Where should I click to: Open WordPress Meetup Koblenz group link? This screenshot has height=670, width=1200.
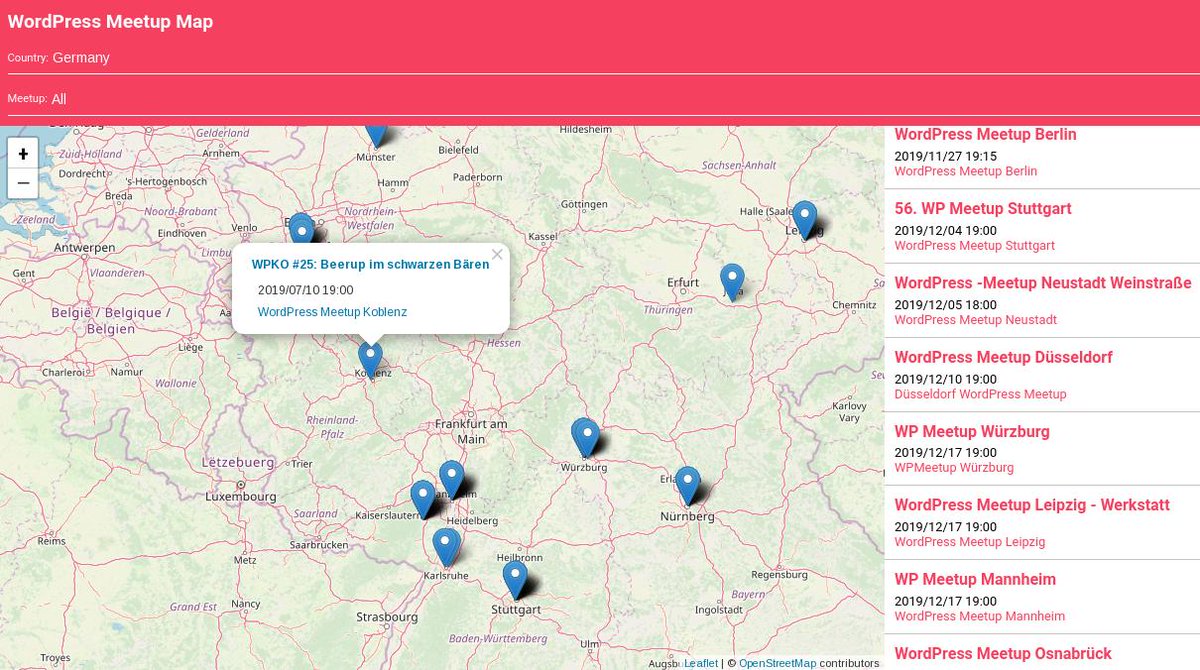point(332,312)
